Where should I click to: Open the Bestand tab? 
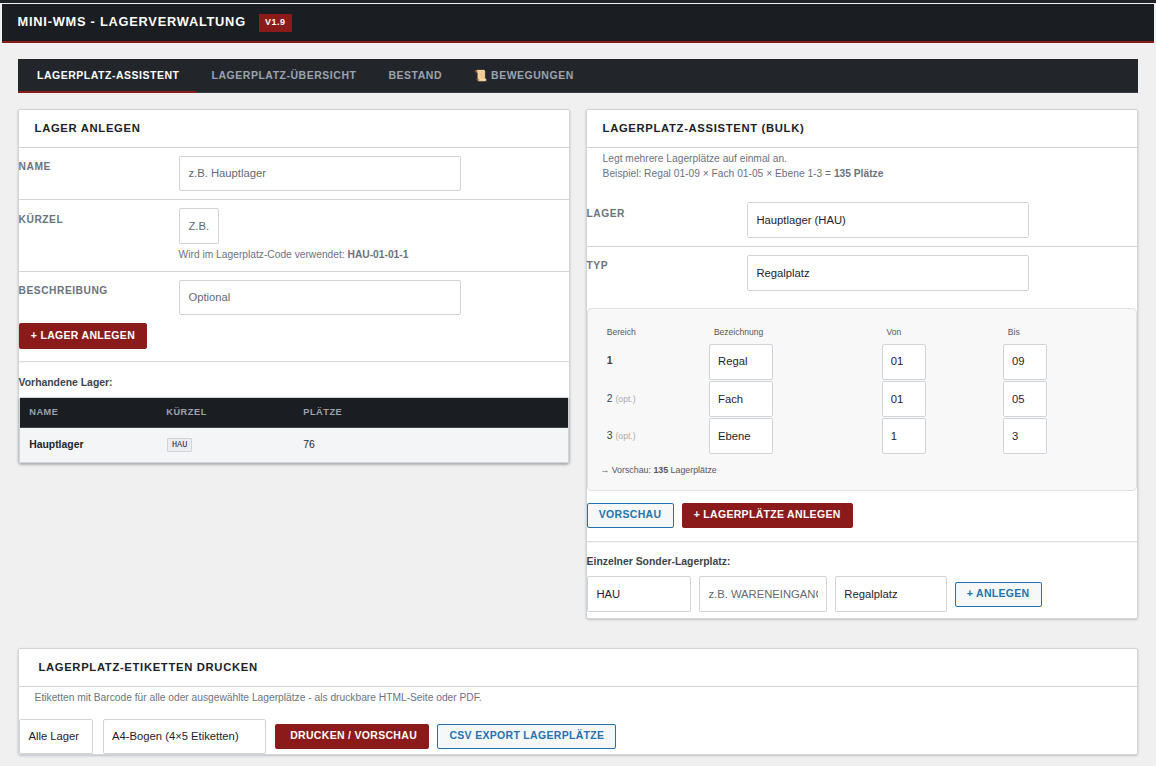pos(414,75)
